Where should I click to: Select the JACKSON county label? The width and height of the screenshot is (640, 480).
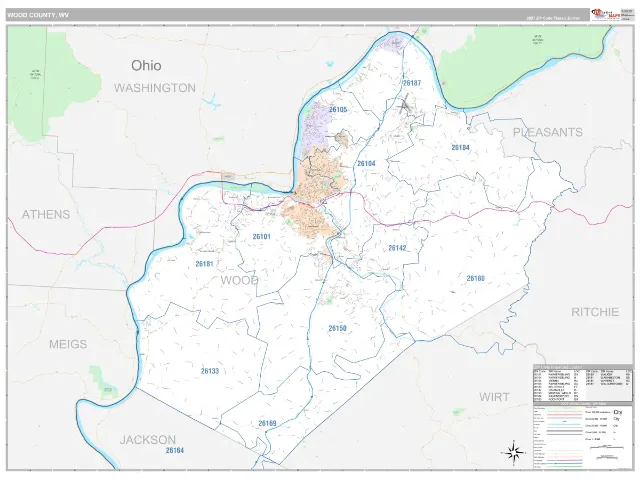pyautogui.click(x=148, y=440)
